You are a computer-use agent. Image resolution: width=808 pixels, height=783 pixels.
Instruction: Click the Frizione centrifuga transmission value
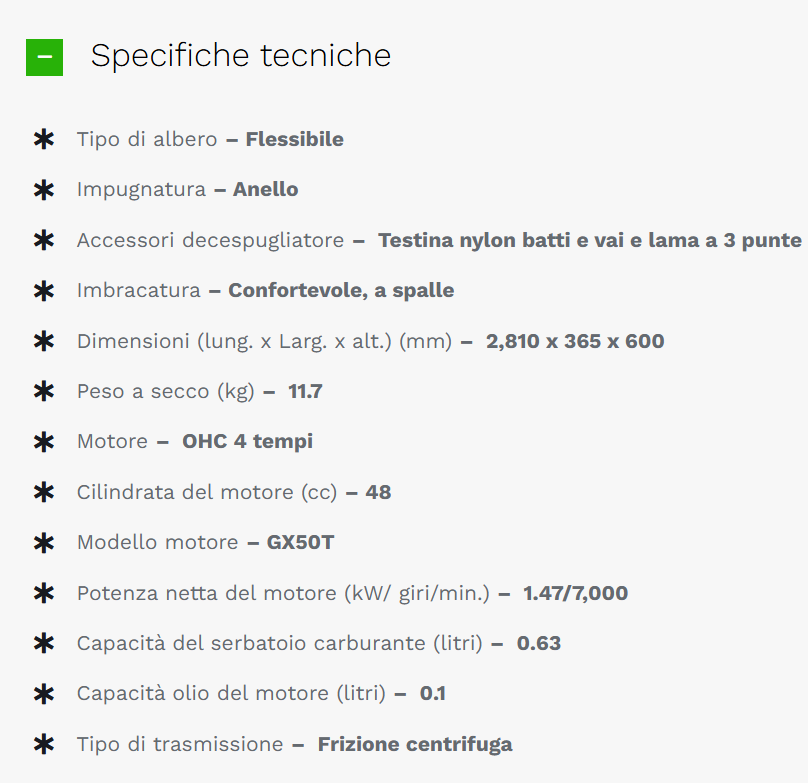[x=415, y=744]
